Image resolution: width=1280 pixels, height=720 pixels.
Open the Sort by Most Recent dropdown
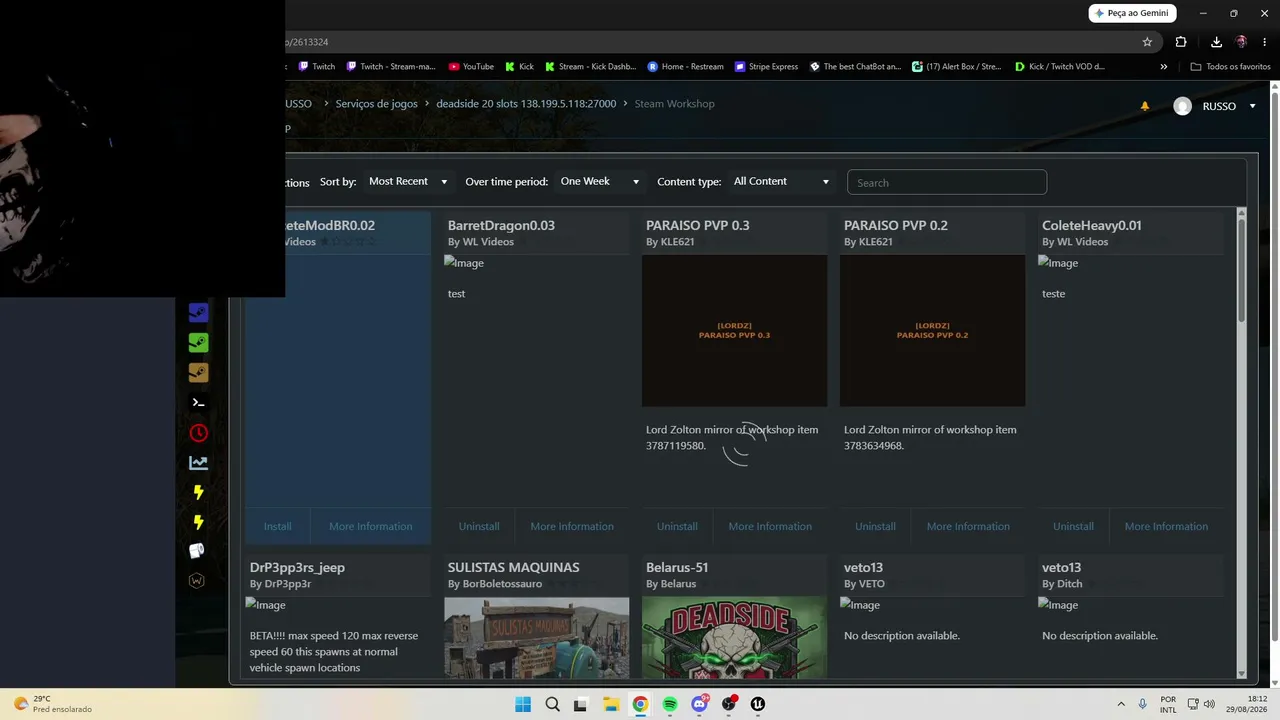408,181
